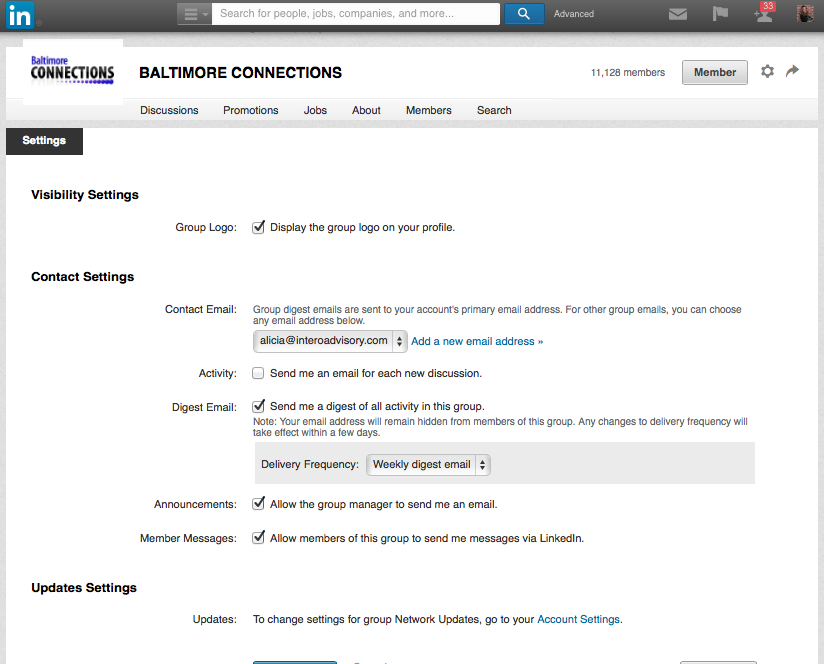Click Add a new email address link
824x664 pixels.
pos(477,341)
